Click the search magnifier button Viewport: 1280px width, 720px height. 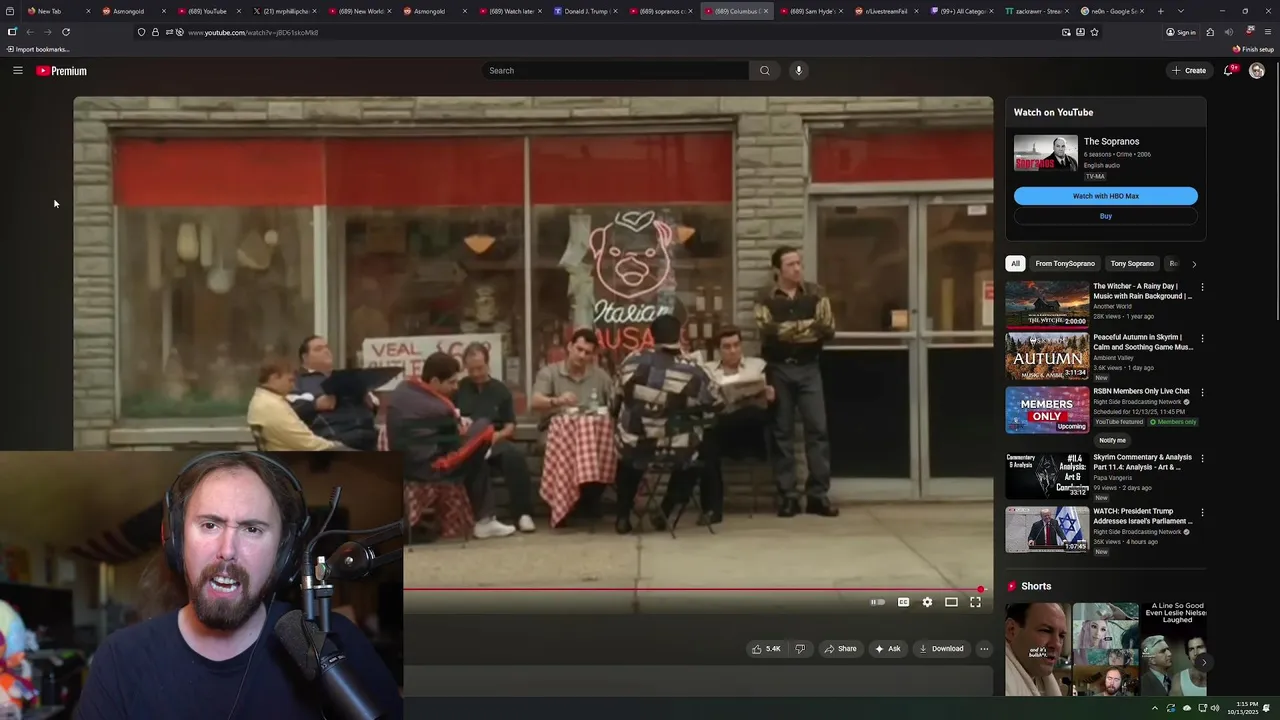(x=765, y=71)
